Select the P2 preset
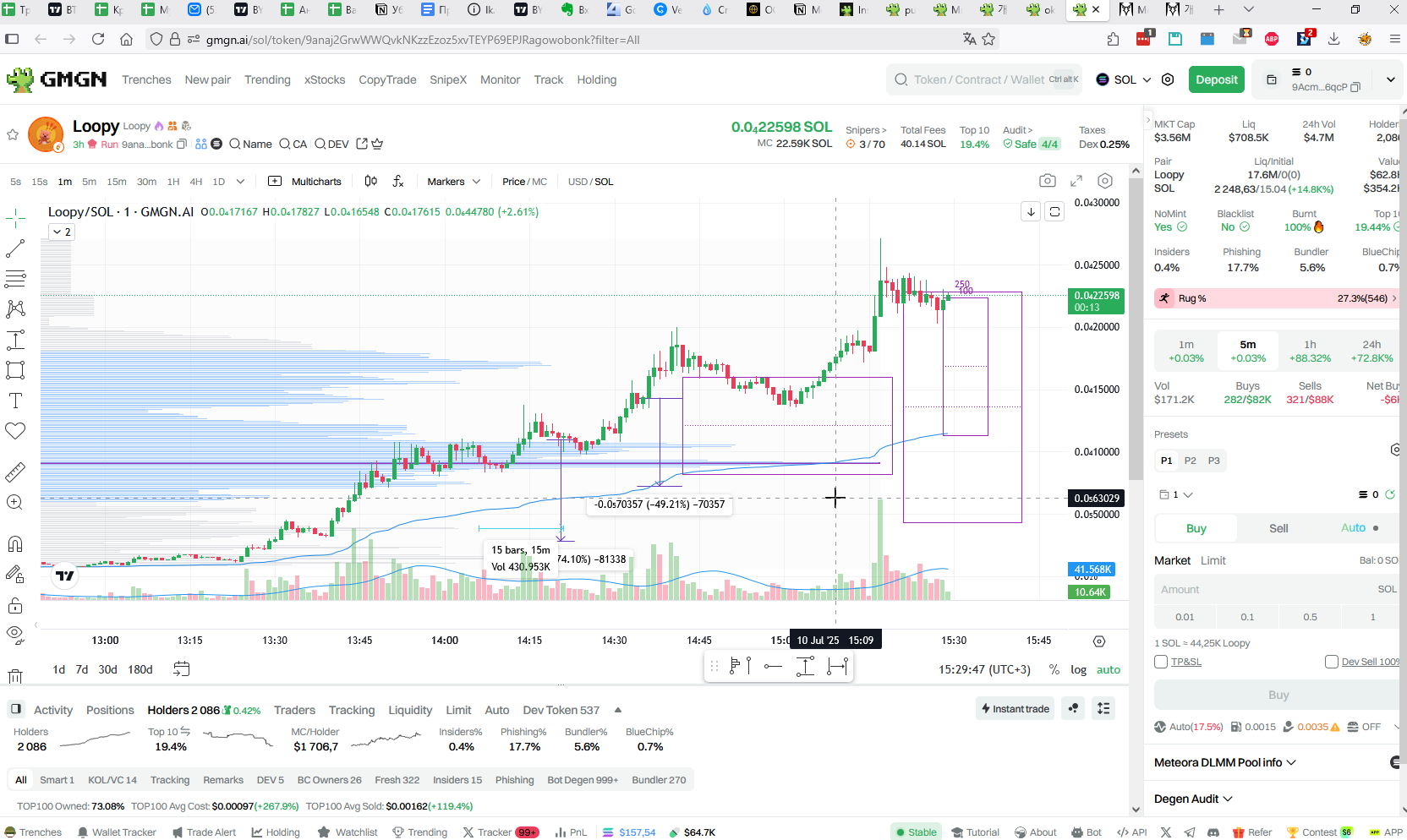Screen dimensions: 1407x840 [1191, 461]
